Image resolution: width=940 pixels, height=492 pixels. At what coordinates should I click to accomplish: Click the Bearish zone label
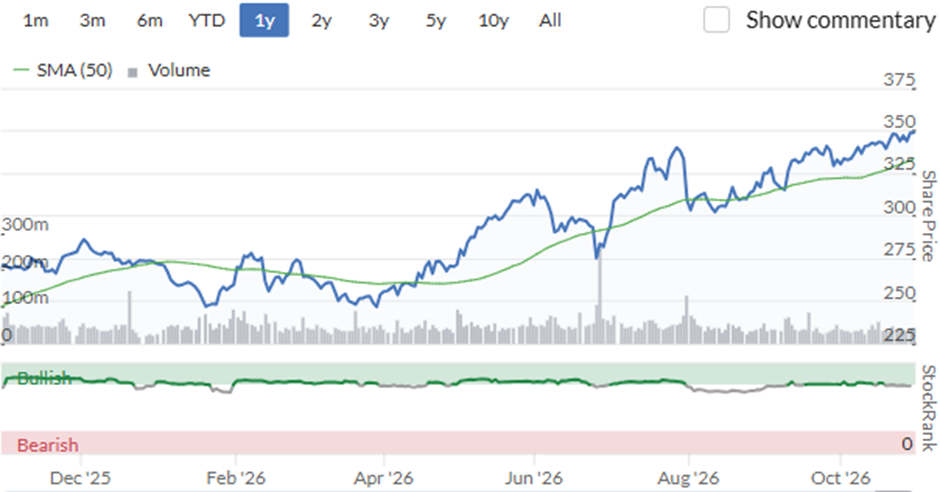point(48,445)
